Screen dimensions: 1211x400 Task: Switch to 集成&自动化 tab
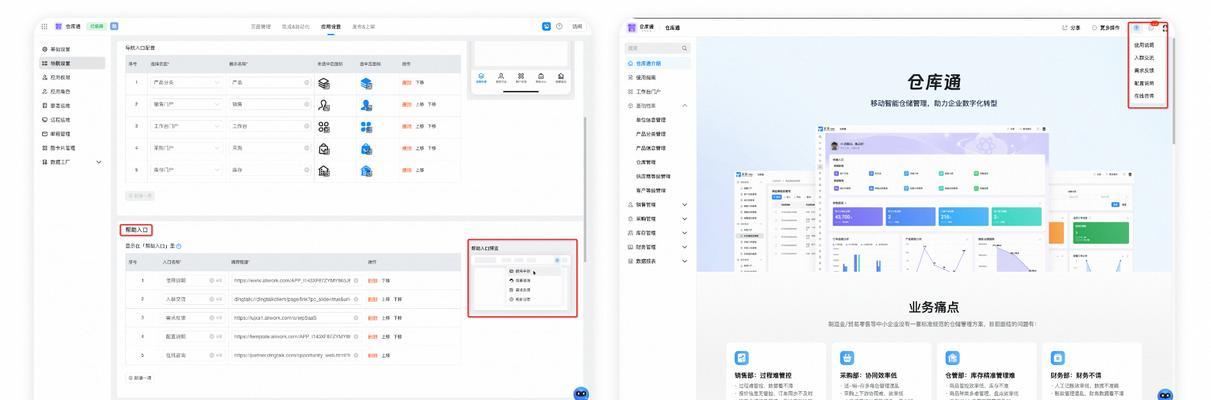coord(296,26)
